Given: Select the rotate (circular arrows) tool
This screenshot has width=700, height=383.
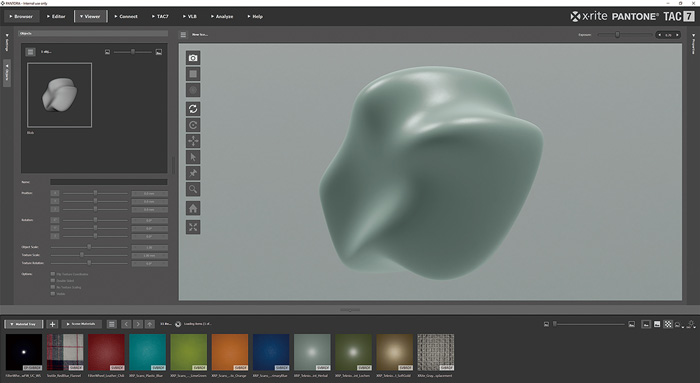Looking at the screenshot, I should [193, 108].
